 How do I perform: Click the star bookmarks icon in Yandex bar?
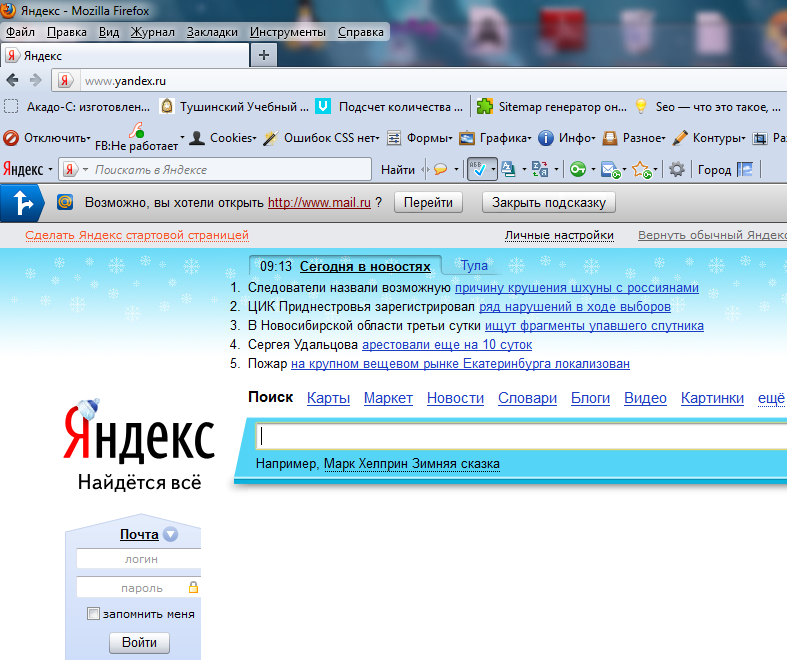click(641, 170)
